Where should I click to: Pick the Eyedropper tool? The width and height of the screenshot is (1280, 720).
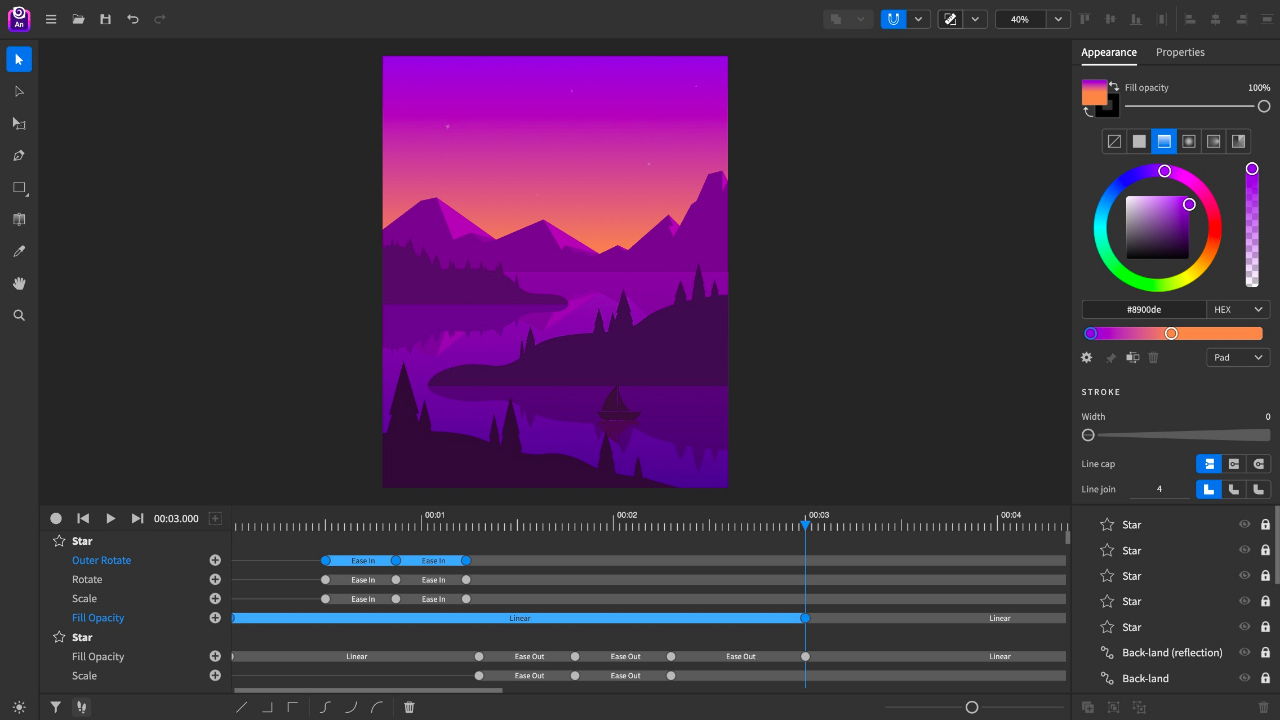coord(19,251)
